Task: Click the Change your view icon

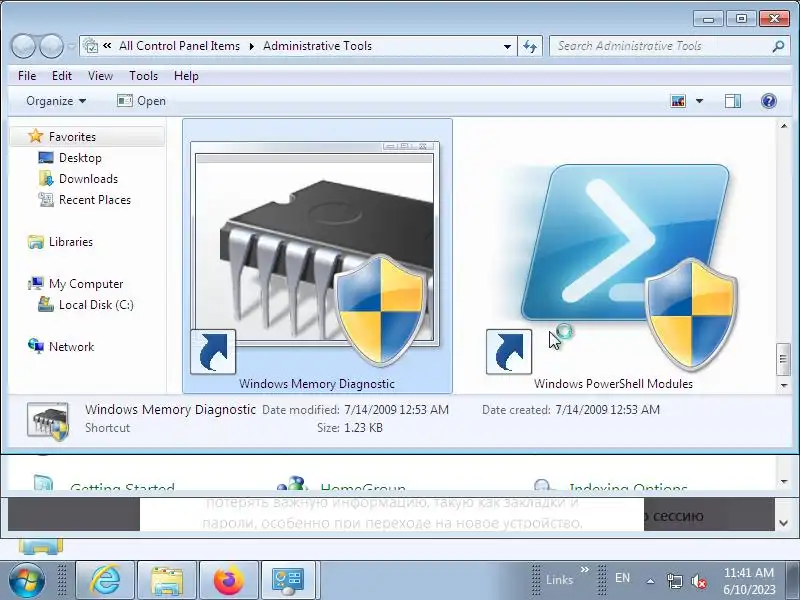Action: coord(678,101)
